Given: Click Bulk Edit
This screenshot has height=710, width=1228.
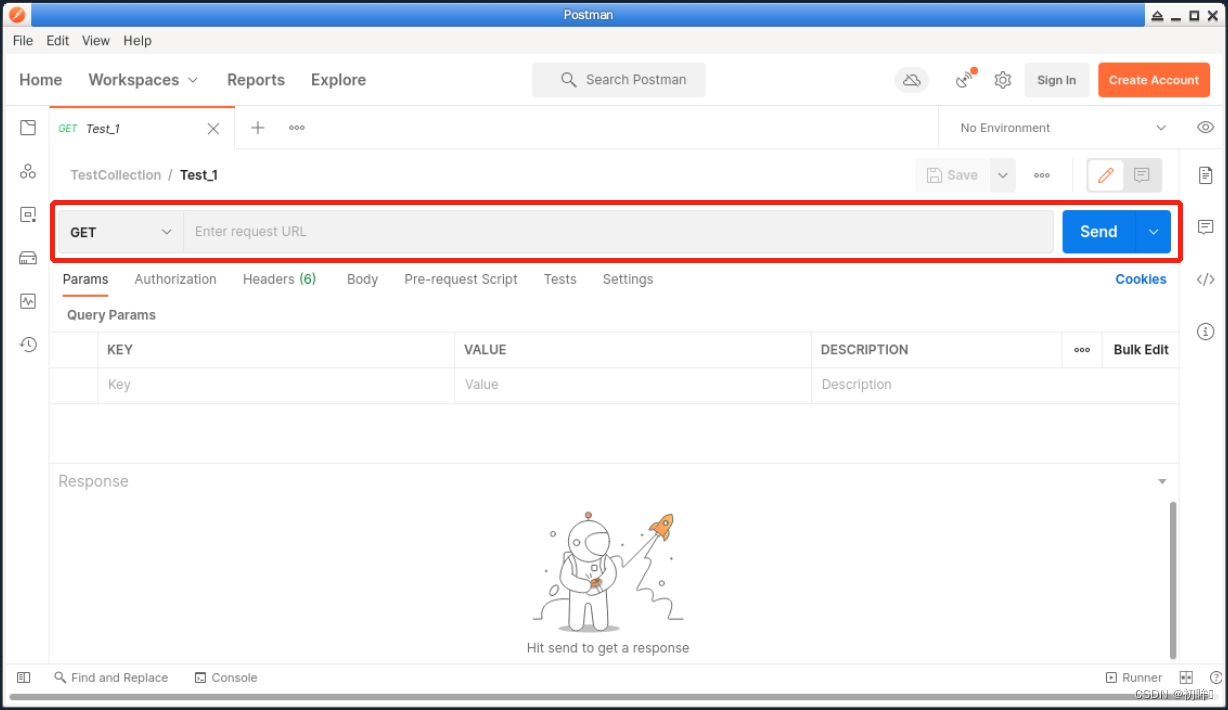Looking at the screenshot, I should coord(1141,350).
